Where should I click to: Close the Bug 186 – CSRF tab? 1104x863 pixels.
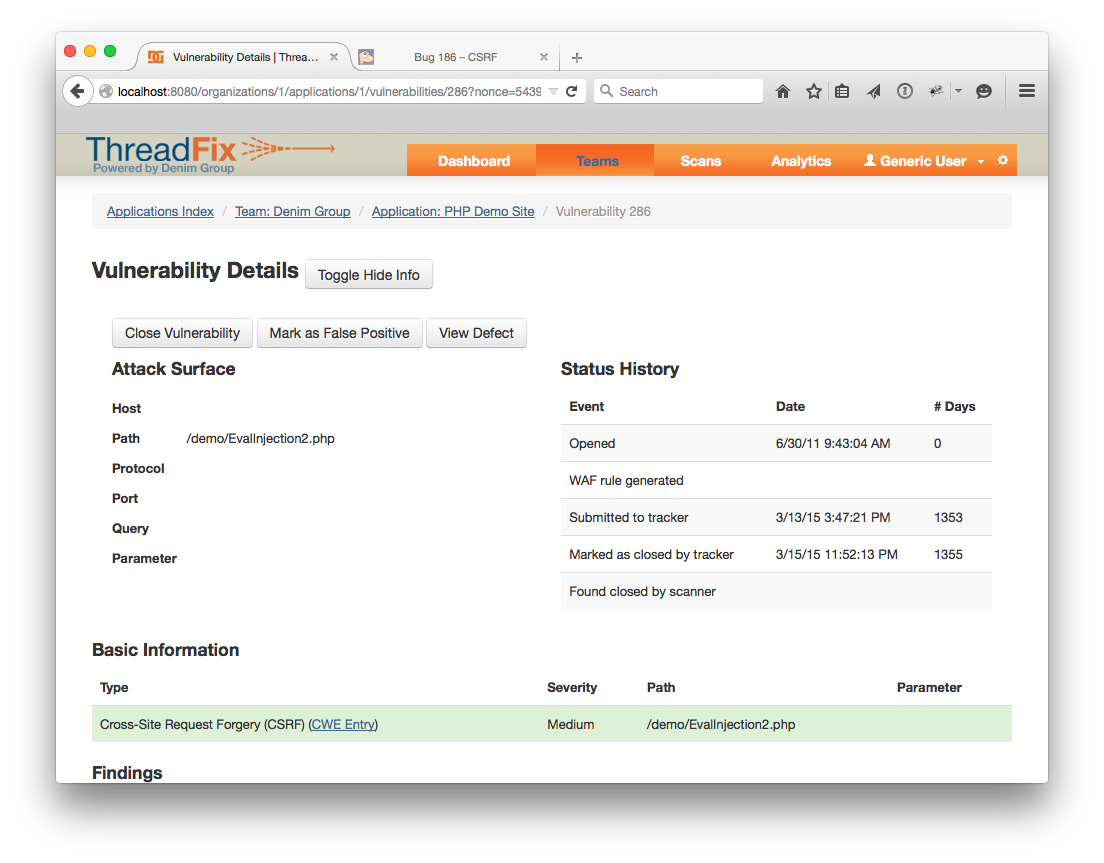tap(544, 57)
